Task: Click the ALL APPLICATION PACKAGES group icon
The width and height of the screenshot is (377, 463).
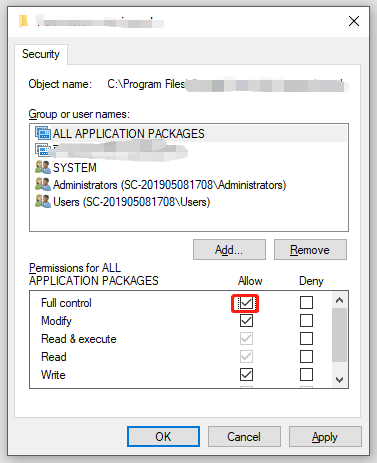Action: (43, 133)
